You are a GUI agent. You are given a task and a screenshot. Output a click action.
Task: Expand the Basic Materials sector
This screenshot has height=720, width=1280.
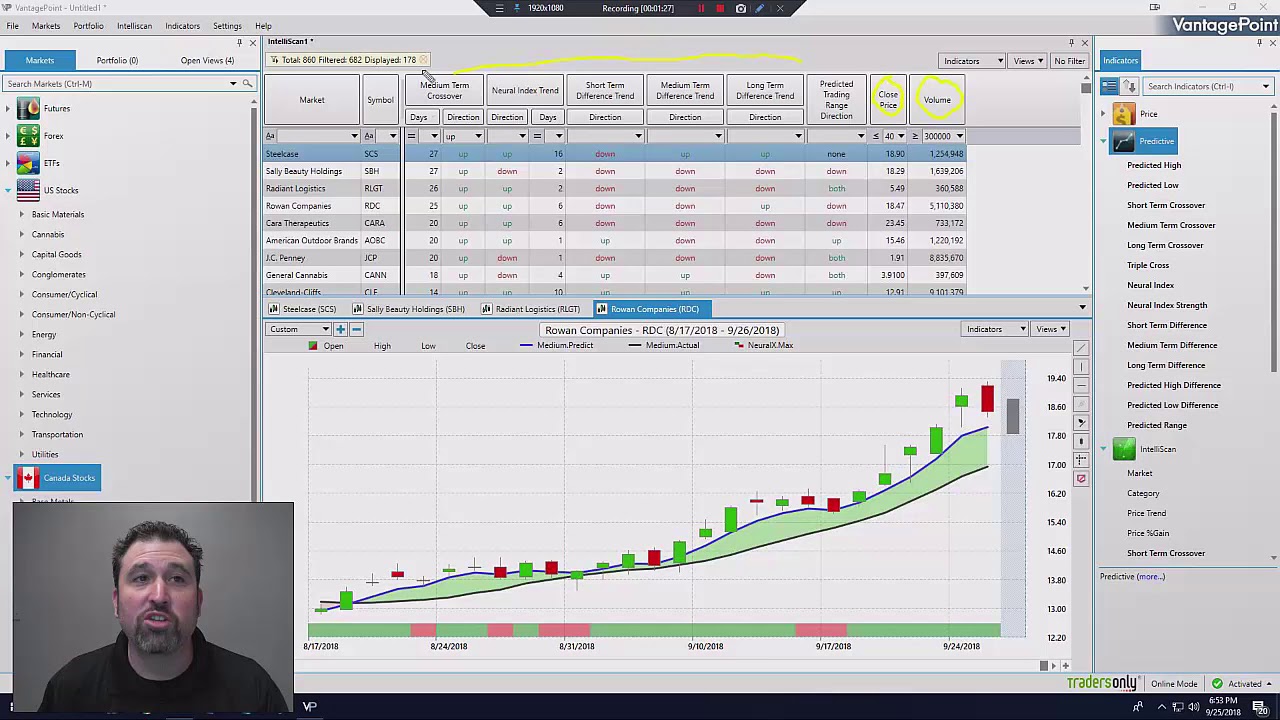[22, 214]
